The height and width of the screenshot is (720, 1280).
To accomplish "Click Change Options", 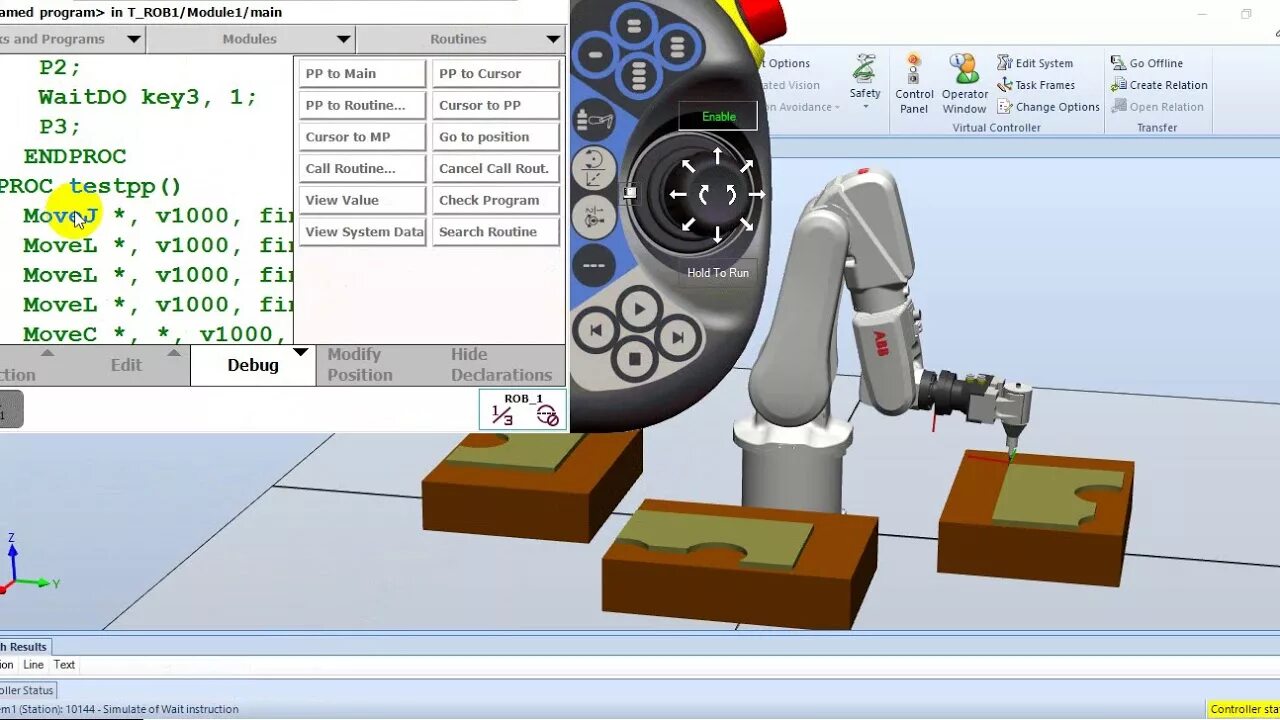I will pyautogui.click(x=1048, y=107).
